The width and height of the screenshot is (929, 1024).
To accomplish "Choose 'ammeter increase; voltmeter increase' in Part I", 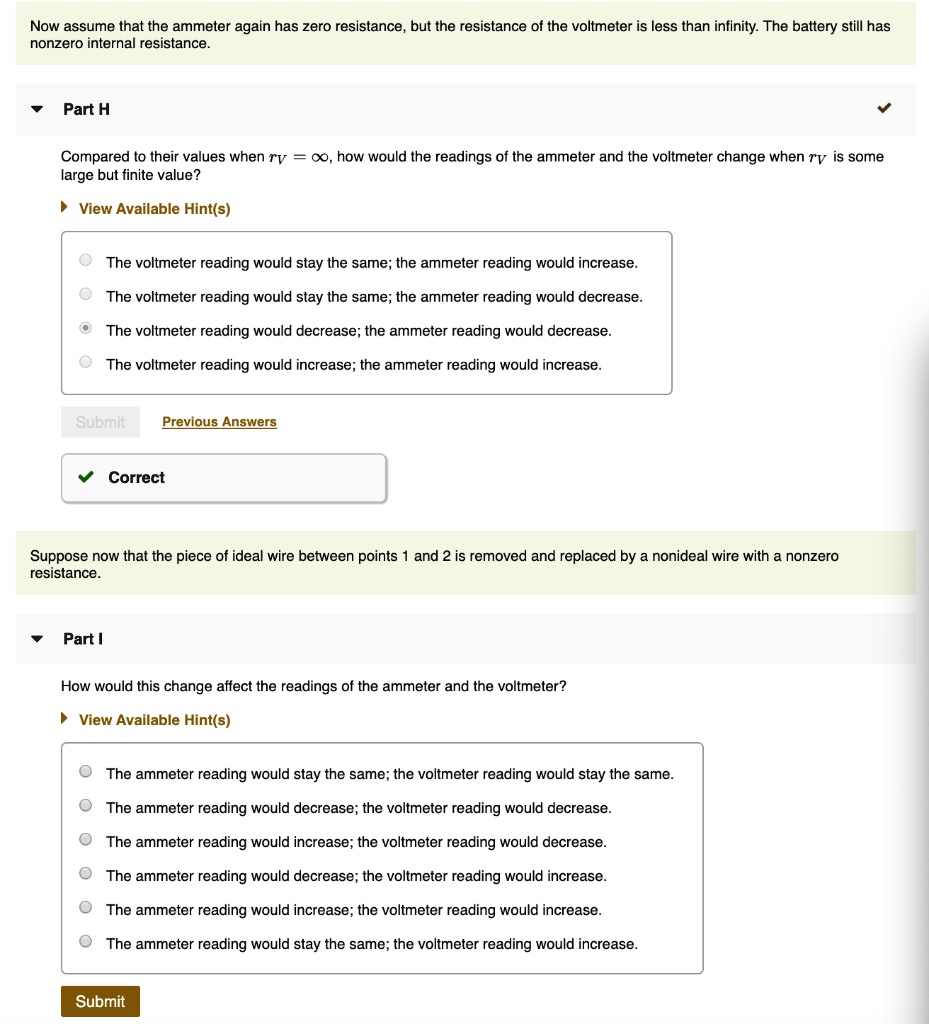I will point(86,909).
